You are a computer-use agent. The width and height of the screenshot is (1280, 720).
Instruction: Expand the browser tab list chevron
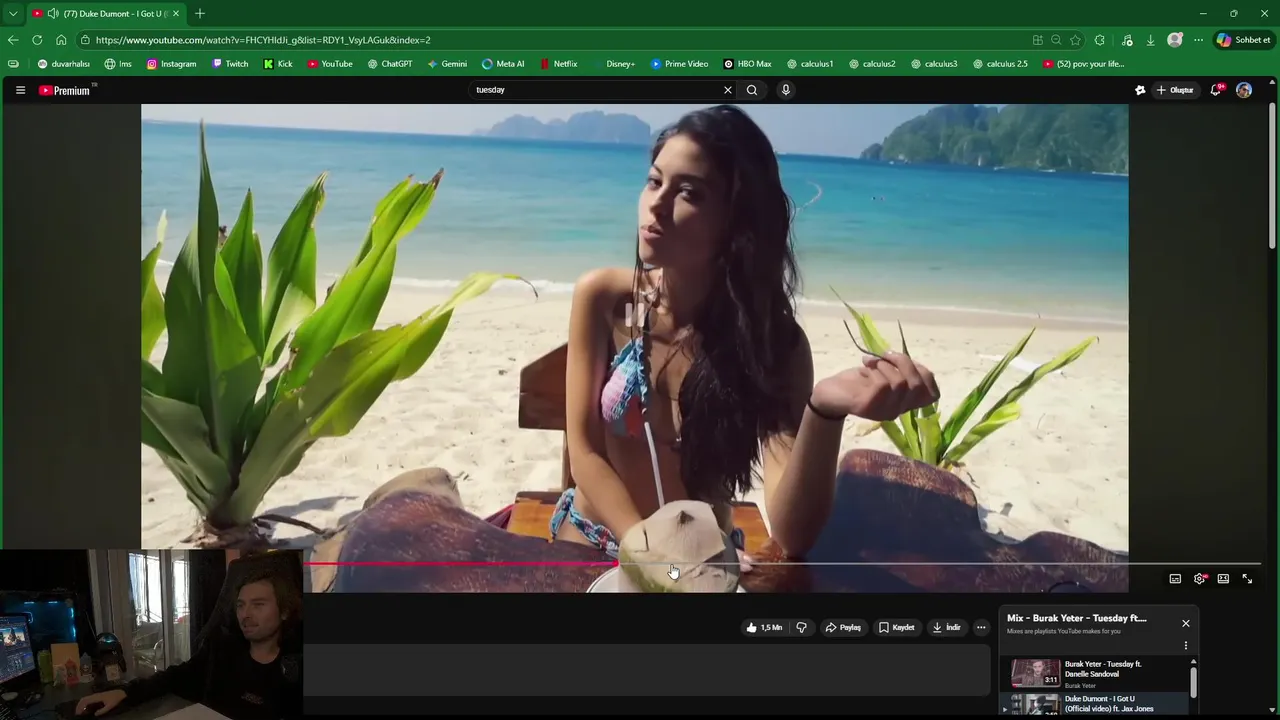(x=13, y=13)
